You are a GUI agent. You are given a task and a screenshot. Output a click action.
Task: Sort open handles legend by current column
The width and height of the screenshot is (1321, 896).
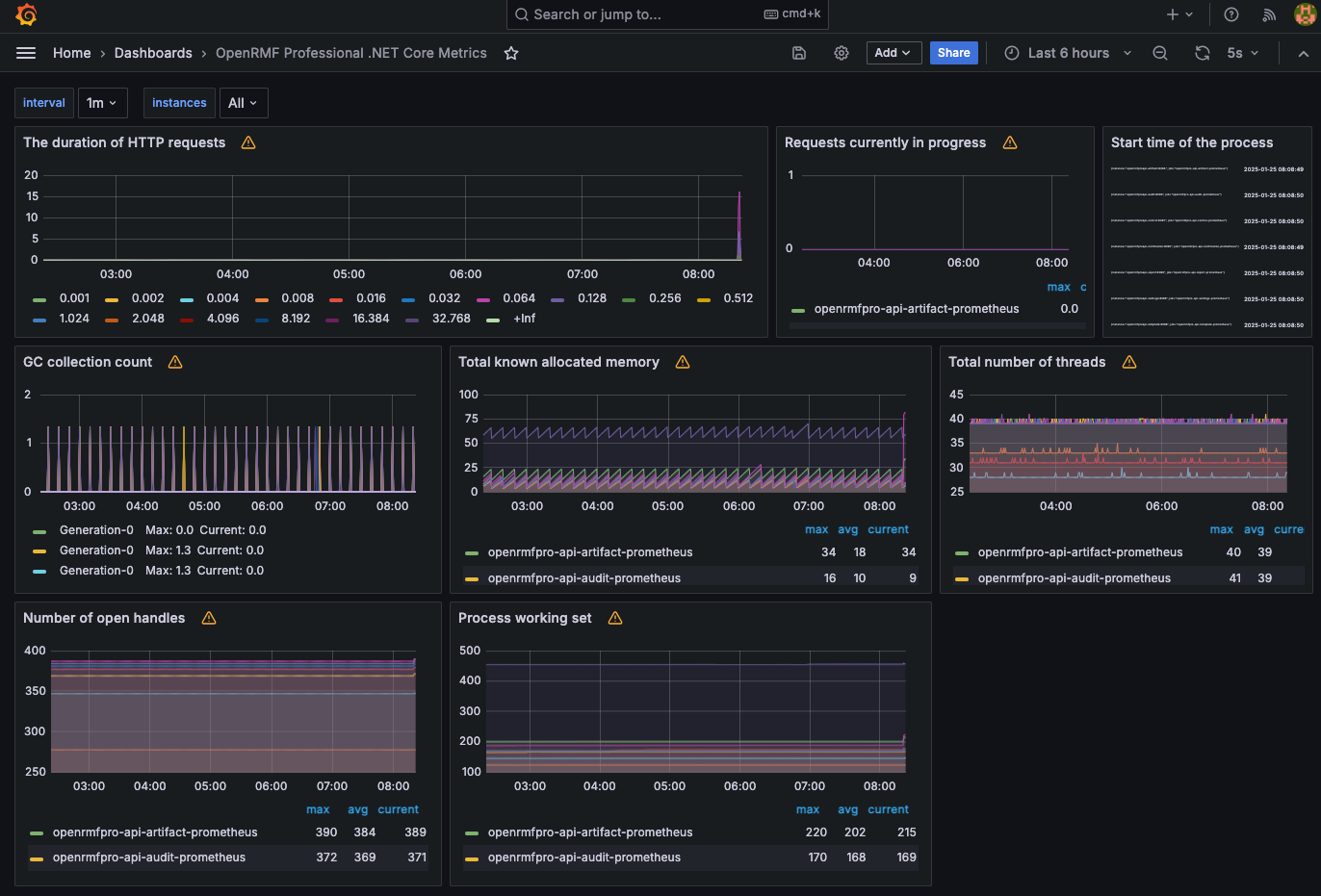coord(398,809)
